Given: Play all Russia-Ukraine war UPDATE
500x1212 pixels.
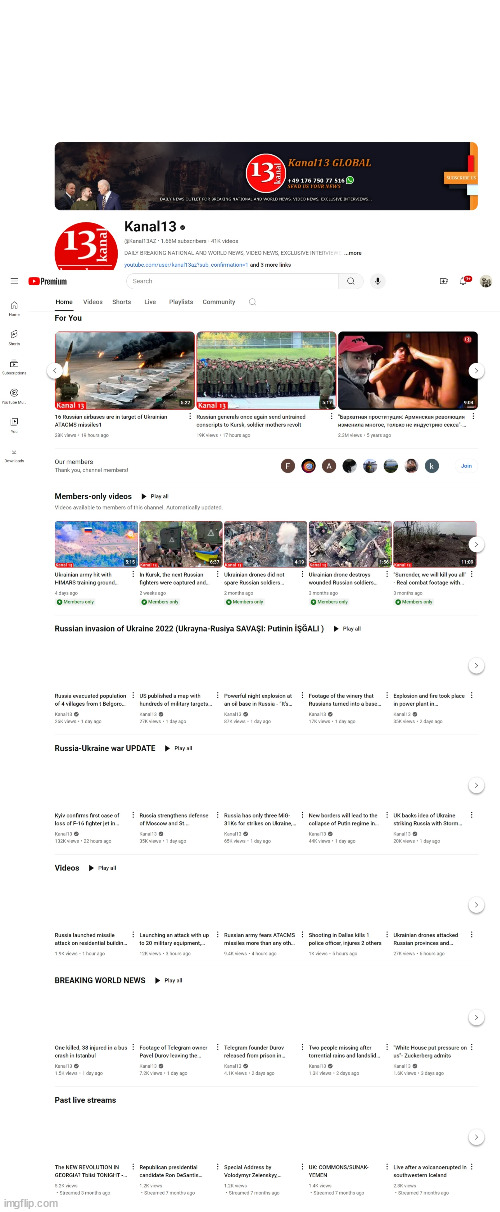Looking at the screenshot, I should pos(179,748).
